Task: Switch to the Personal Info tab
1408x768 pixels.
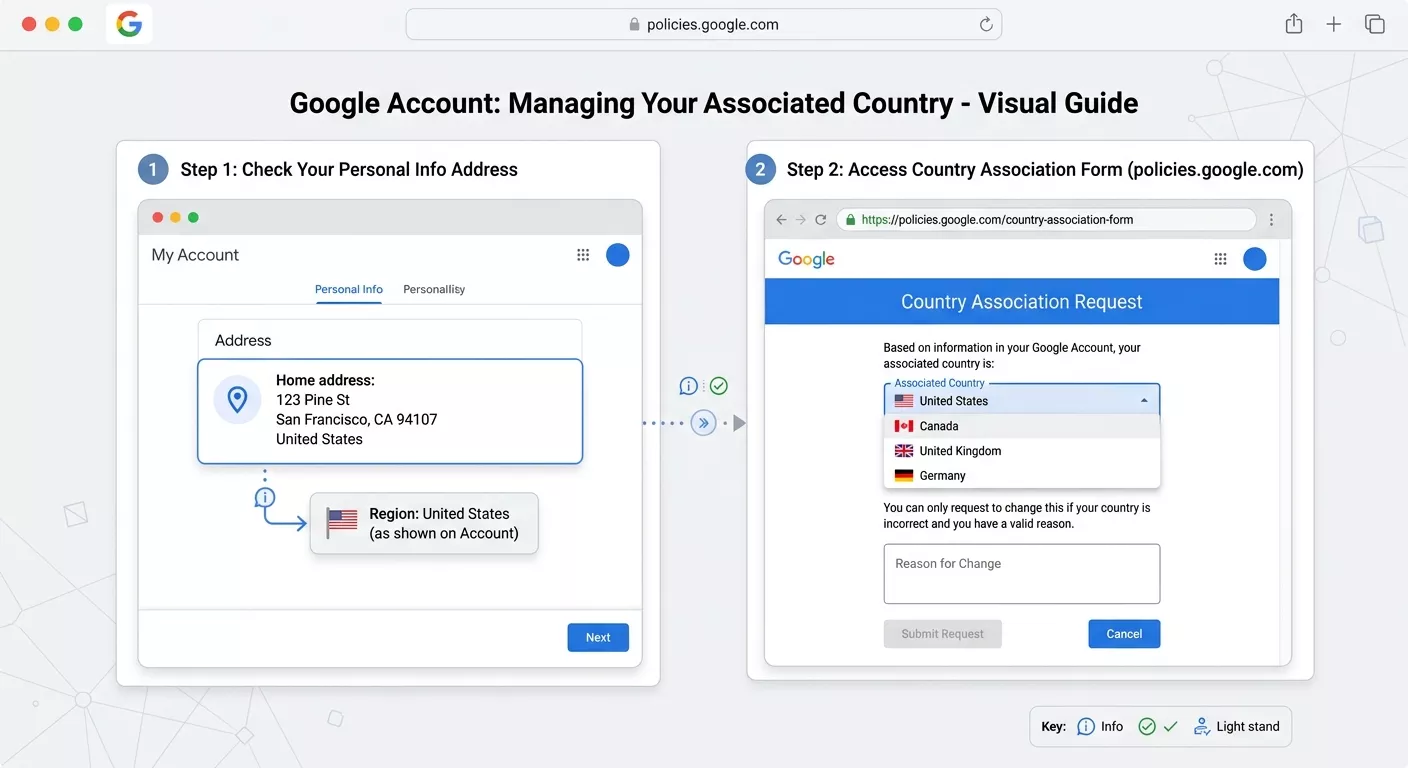Action: point(349,289)
